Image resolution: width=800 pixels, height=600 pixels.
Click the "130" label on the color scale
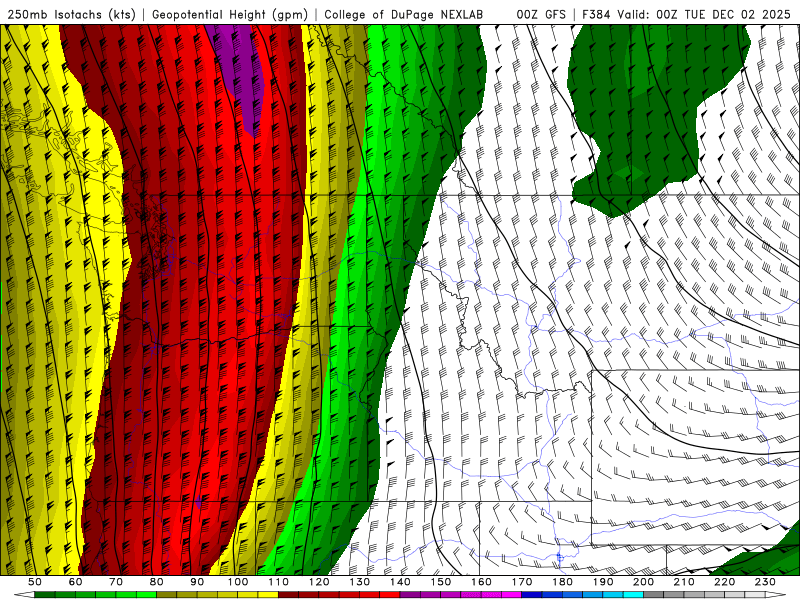click(360, 582)
